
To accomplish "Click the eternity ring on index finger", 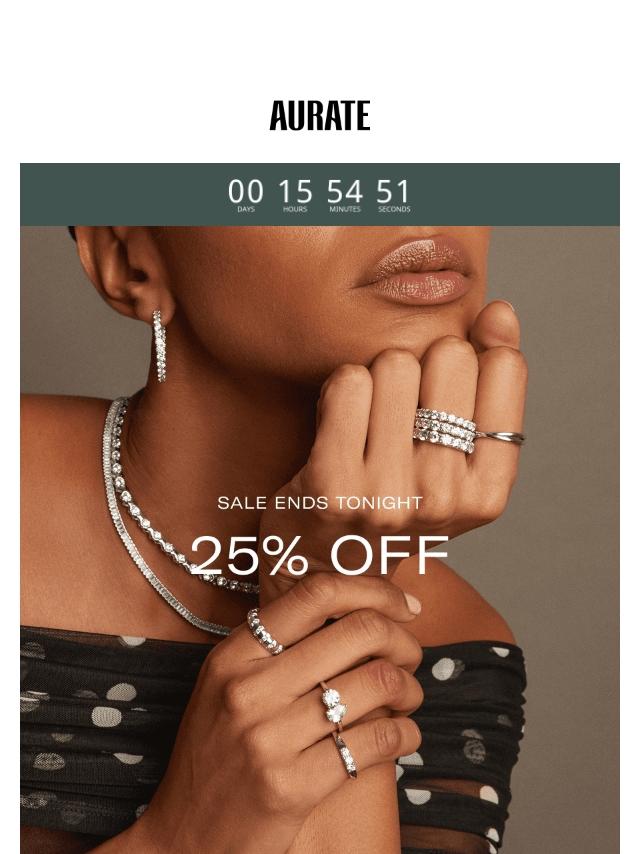I will coord(265,632).
